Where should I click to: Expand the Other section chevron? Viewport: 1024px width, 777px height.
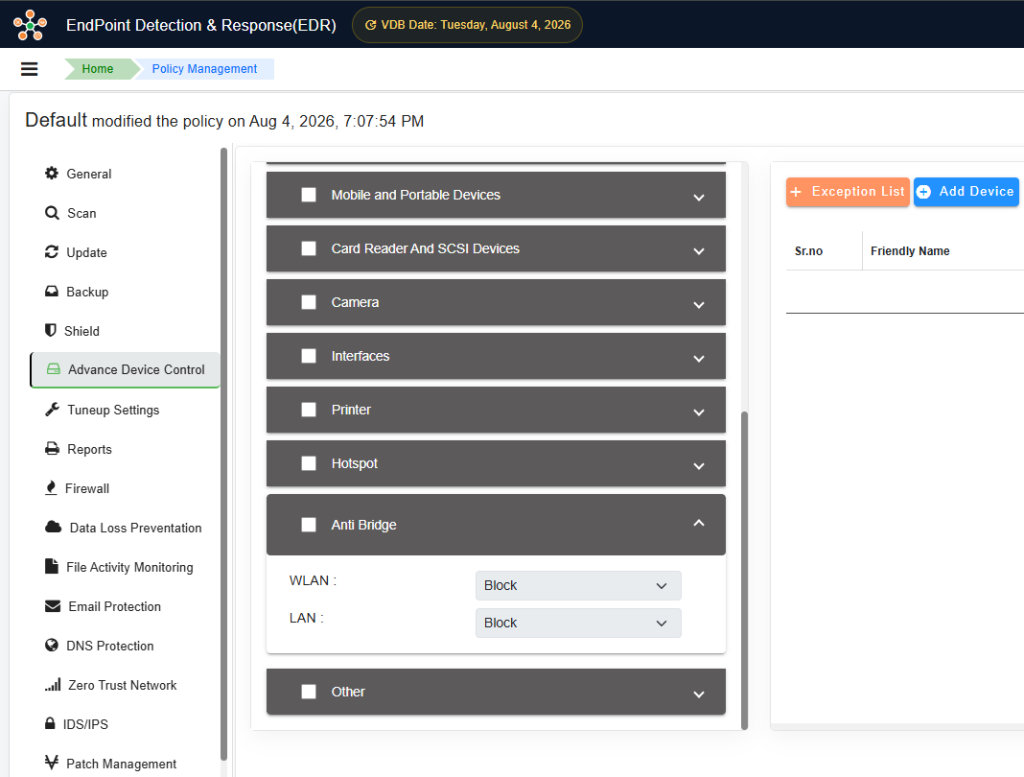click(699, 694)
